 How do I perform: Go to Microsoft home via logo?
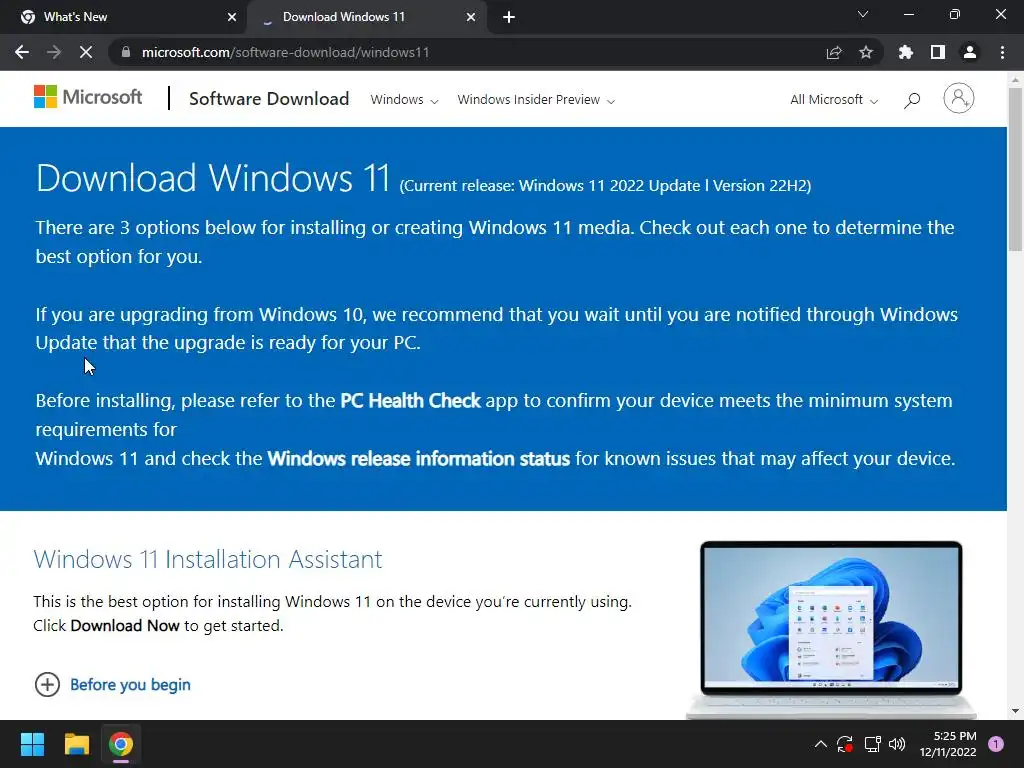pyautogui.click(x=88, y=97)
